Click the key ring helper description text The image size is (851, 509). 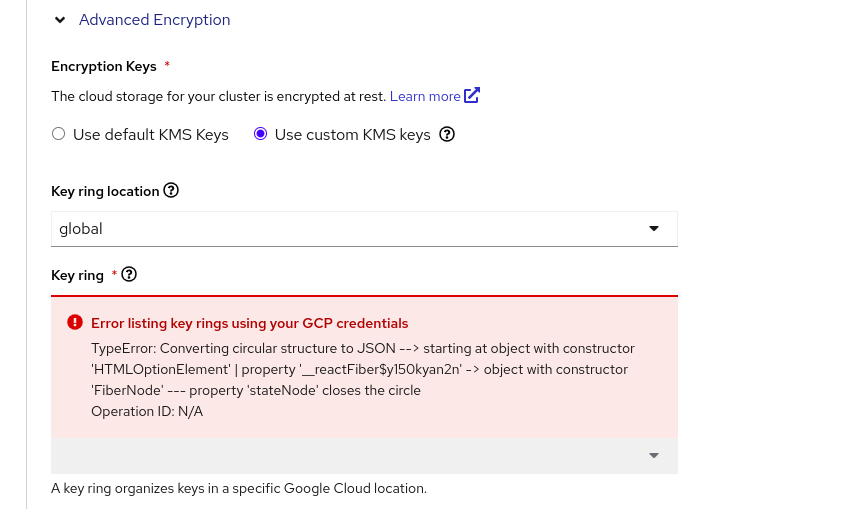(x=239, y=489)
